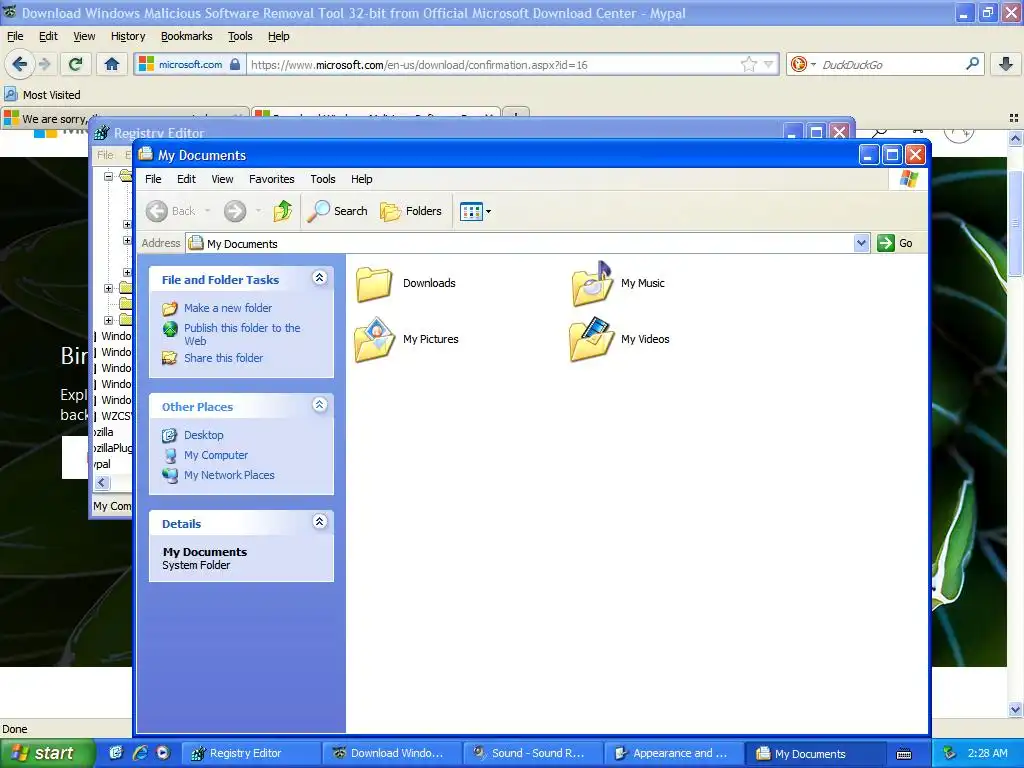This screenshot has width=1024, height=768.
Task: Click the Show Desktop quick launch icon
Action: coord(116,753)
